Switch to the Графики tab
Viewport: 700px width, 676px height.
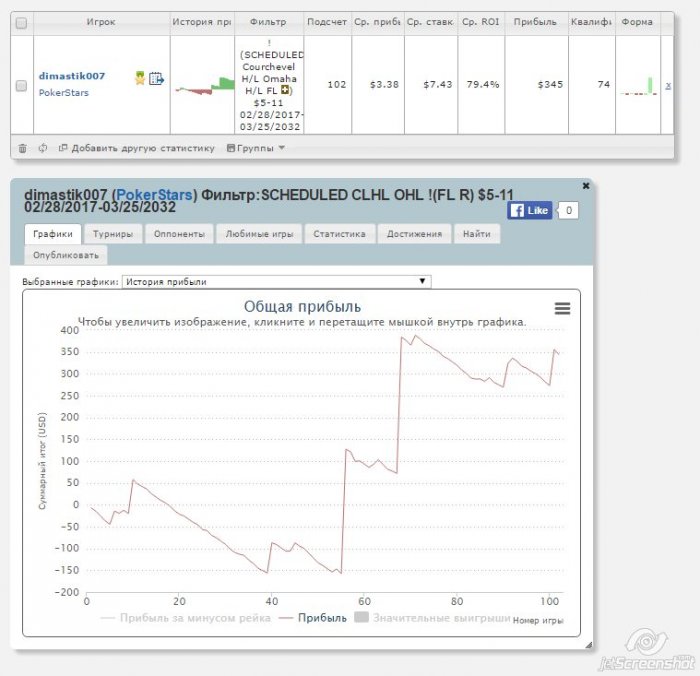tap(53, 234)
